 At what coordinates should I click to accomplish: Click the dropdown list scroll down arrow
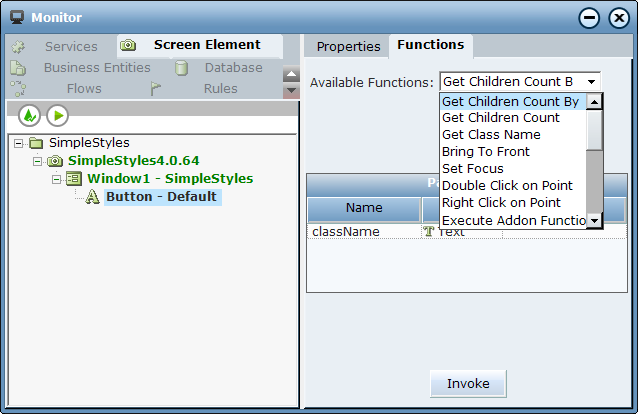[x=594, y=221]
